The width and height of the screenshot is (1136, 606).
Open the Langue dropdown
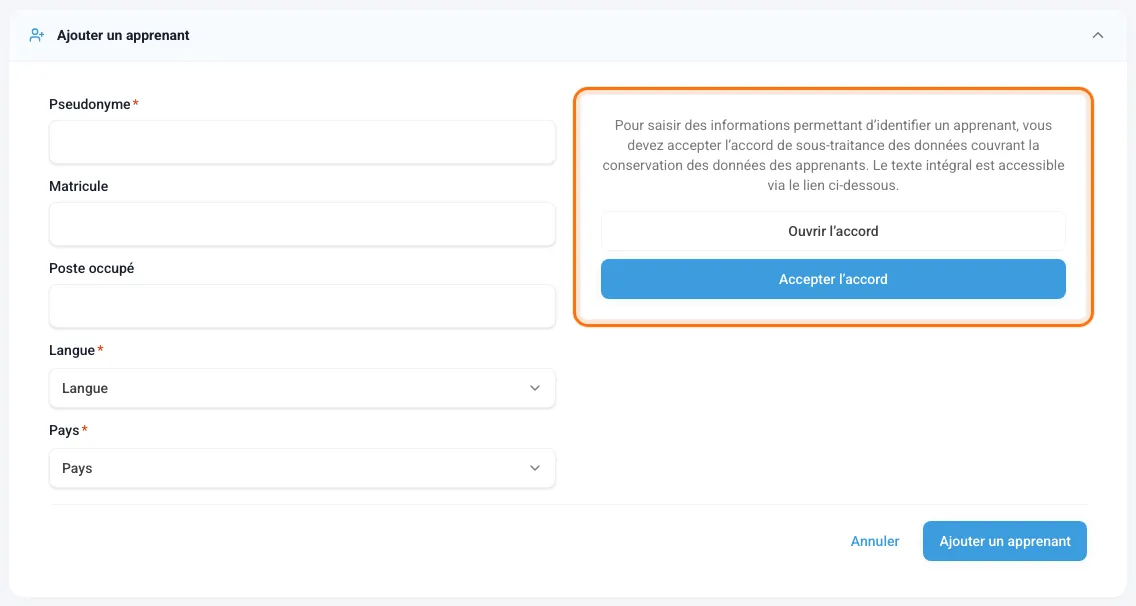click(x=302, y=388)
